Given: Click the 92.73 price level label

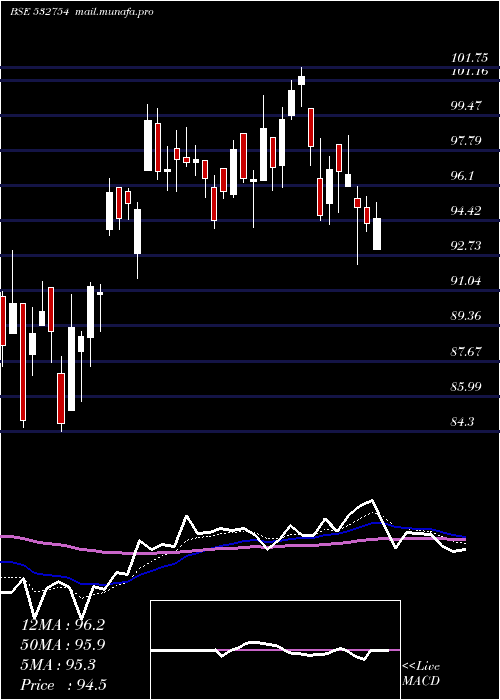Looking at the screenshot, I should (x=466, y=246).
